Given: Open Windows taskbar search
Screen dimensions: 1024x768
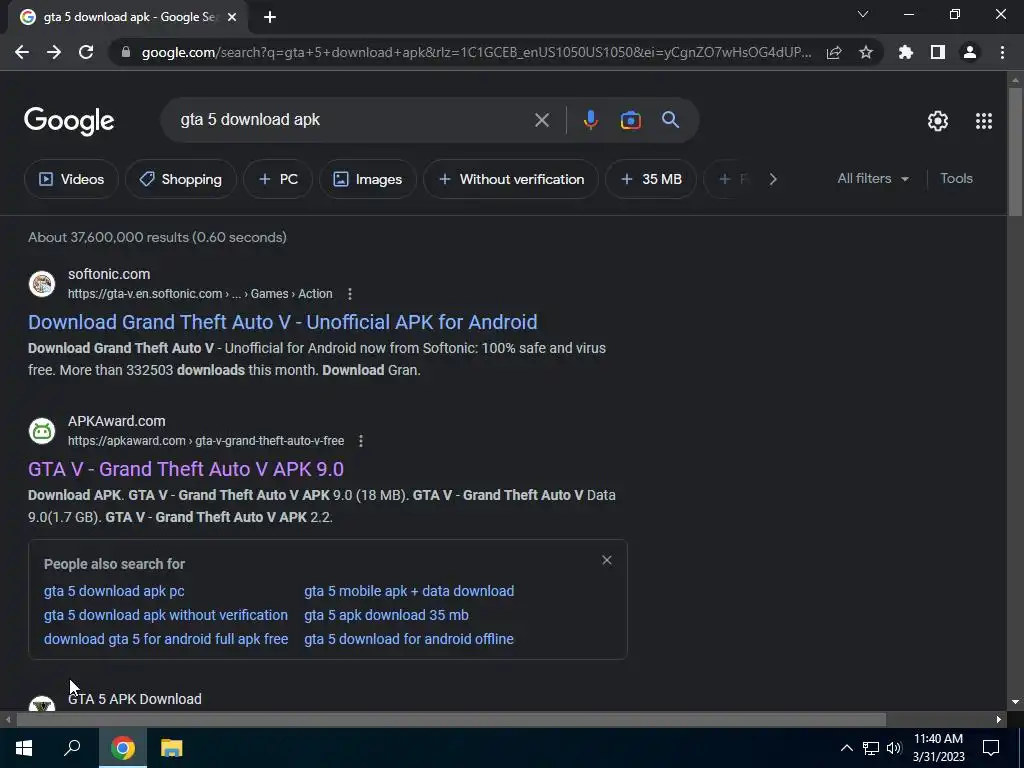Looking at the screenshot, I should pos(72,748).
